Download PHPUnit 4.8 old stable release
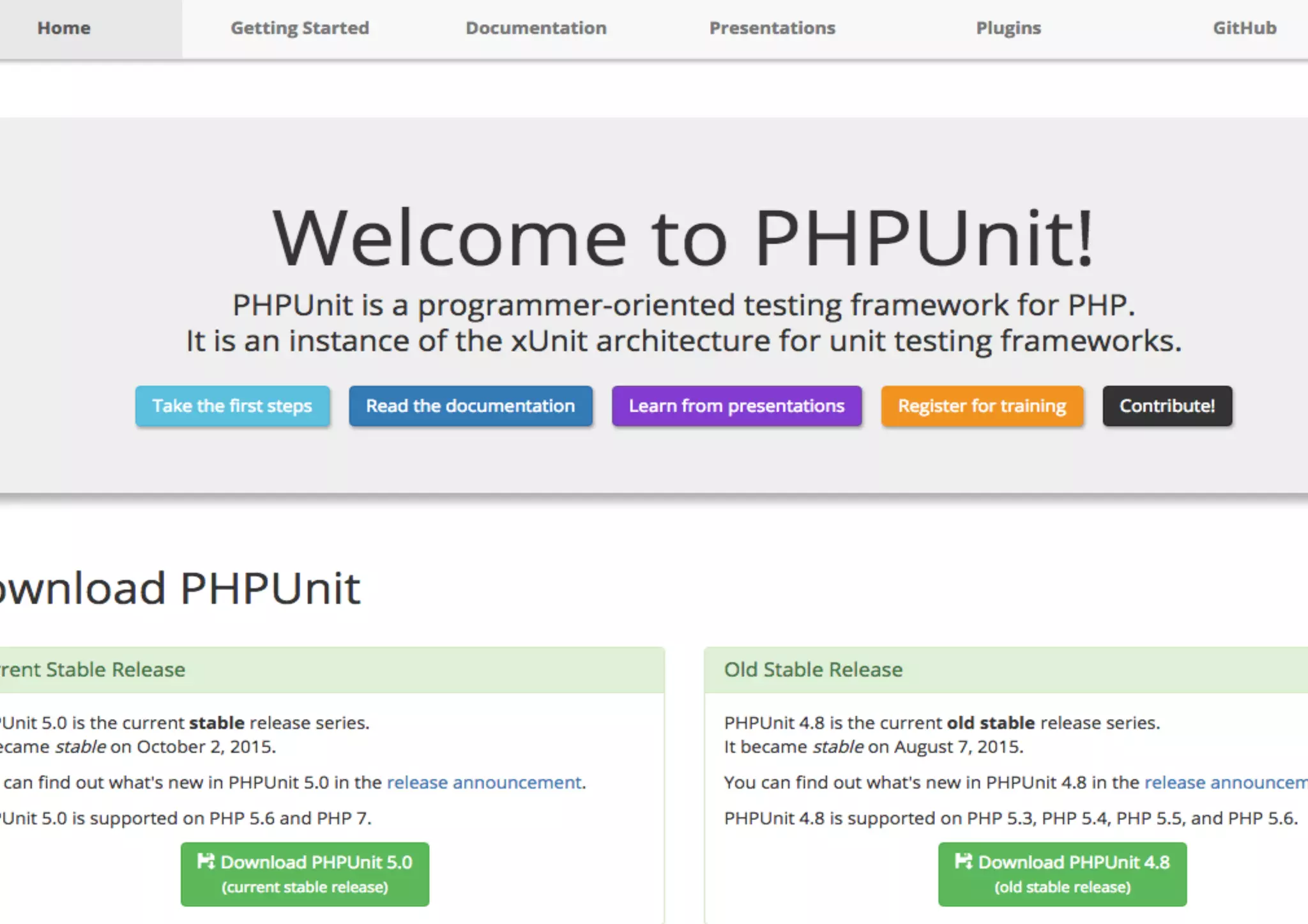Viewport: 1308px width, 924px height. 1062,874
